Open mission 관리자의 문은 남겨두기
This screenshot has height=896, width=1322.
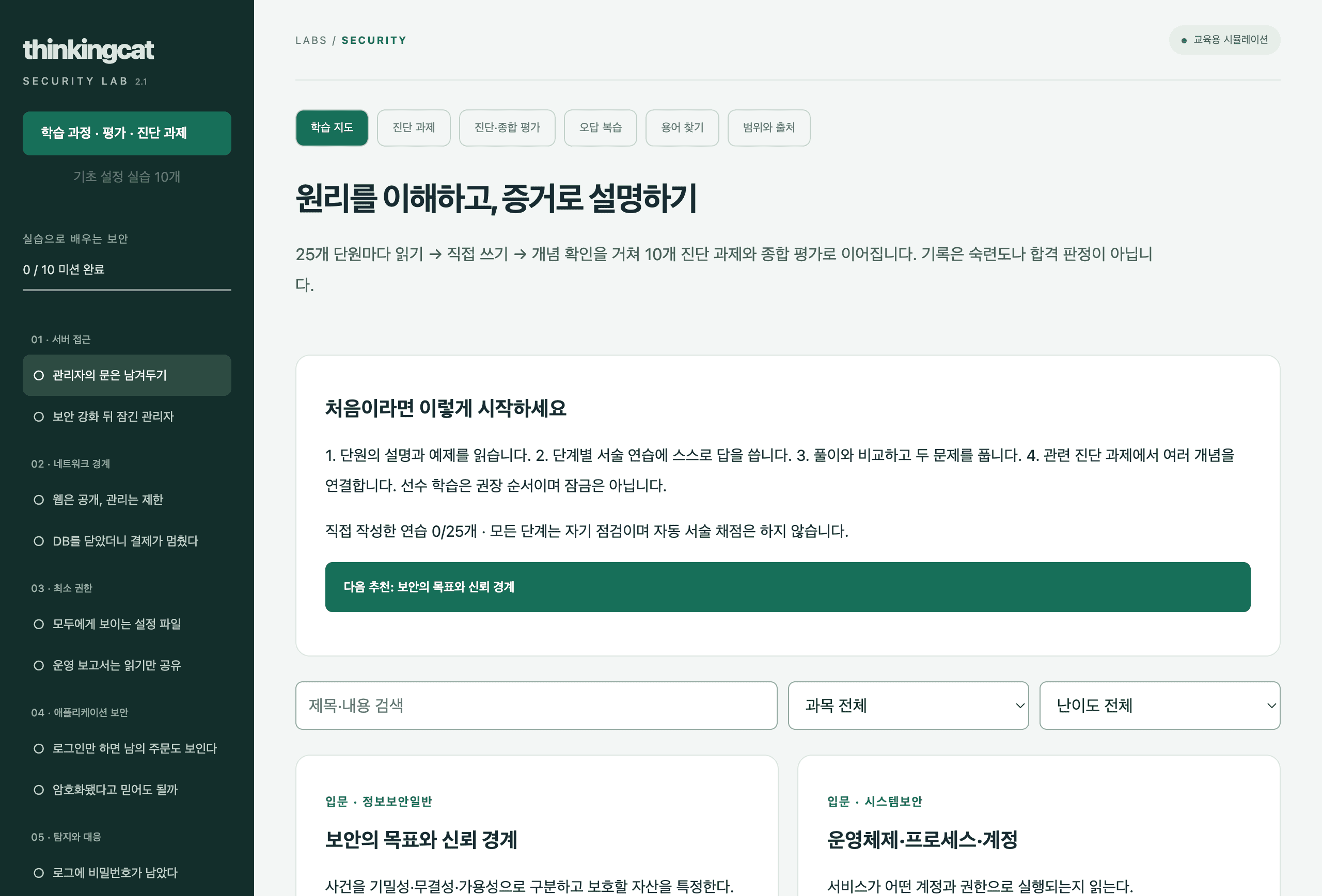click(127, 375)
